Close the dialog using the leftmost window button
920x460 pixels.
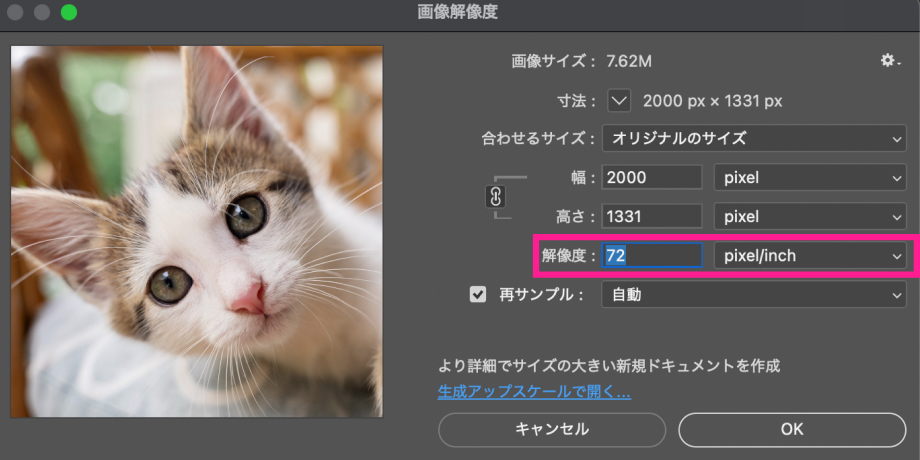(16, 13)
